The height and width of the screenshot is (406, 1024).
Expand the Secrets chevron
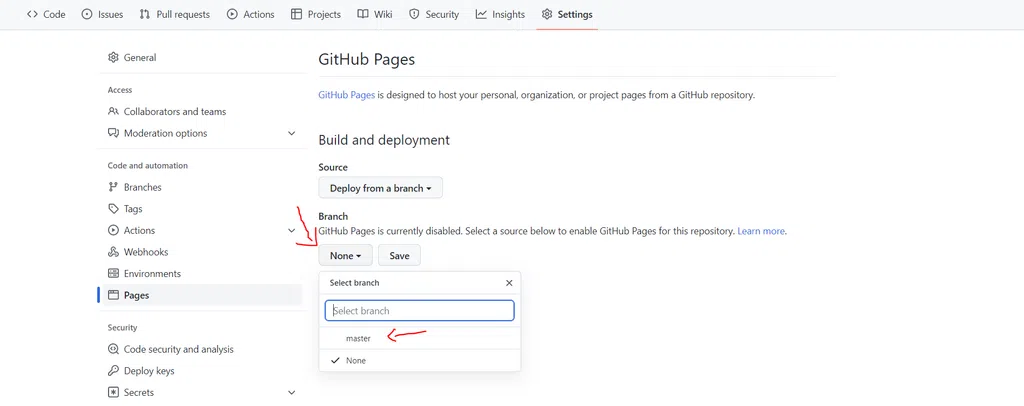[x=291, y=392]
